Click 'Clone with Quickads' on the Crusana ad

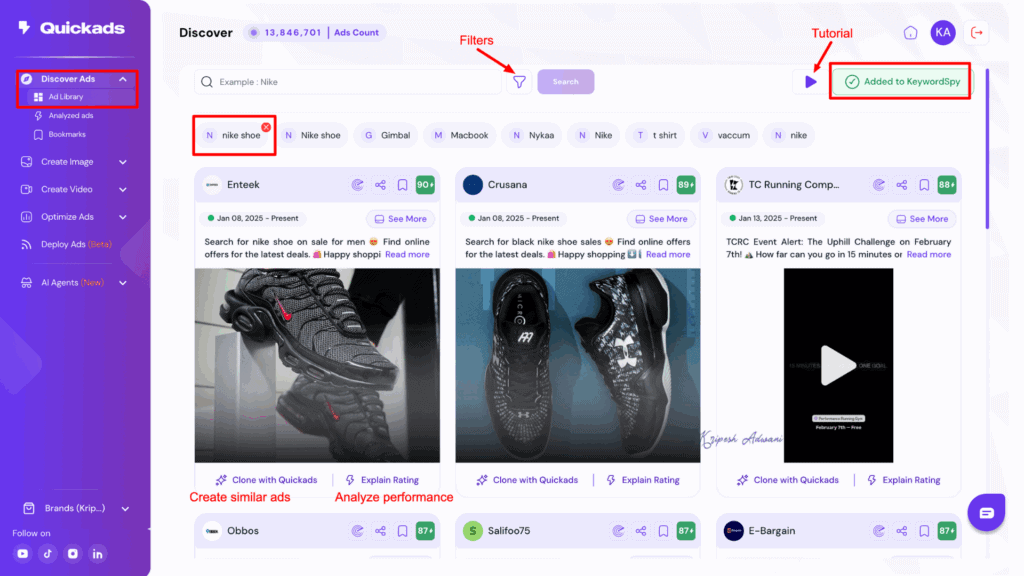coord(525,480)
